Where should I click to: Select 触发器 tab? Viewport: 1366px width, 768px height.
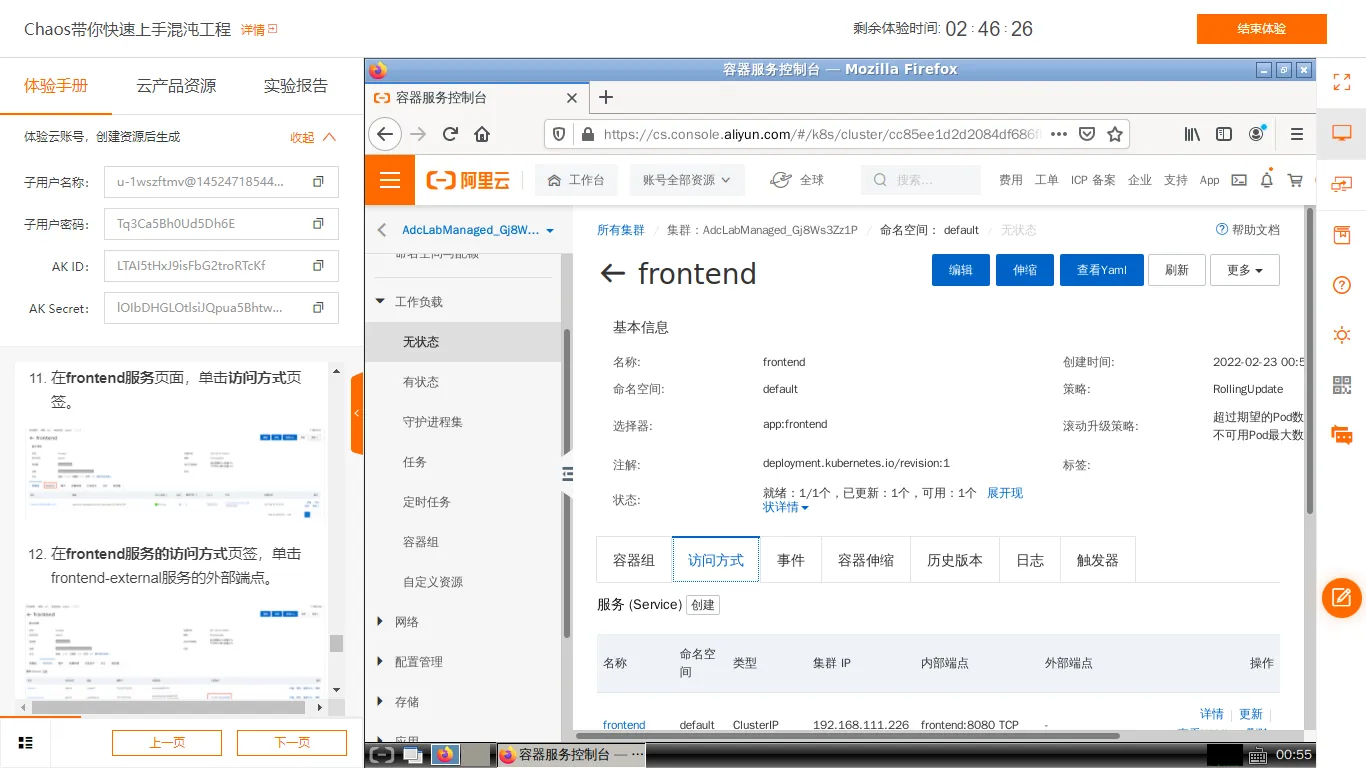point(1098,560)
